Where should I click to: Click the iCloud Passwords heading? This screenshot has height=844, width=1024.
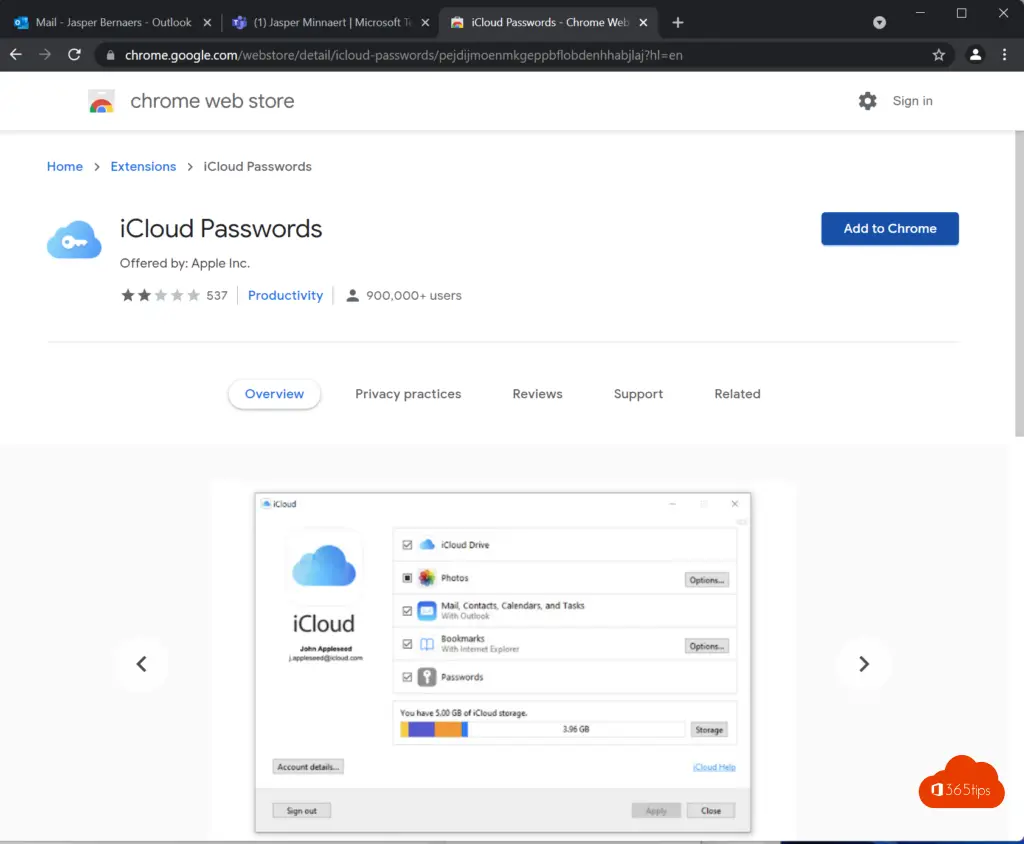pyautogui.click(x=221, y=229)
